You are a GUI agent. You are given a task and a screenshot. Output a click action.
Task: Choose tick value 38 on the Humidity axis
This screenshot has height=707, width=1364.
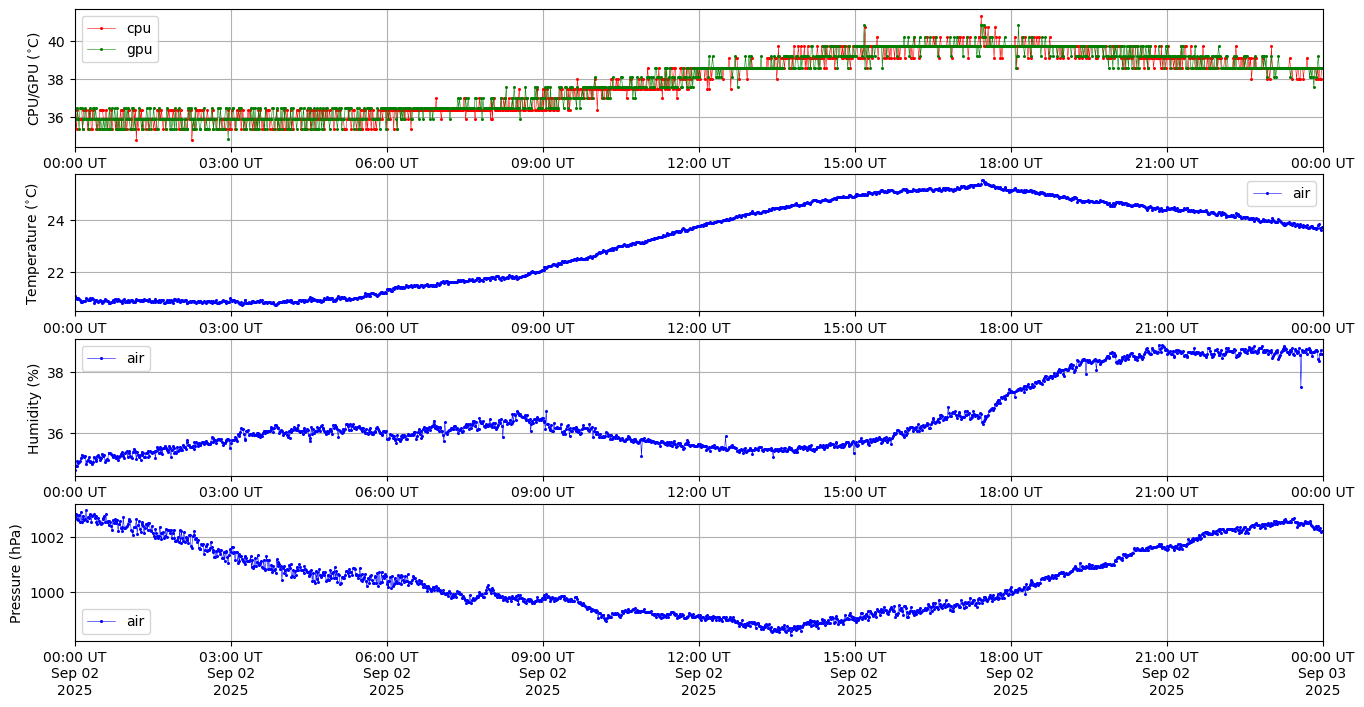[57, 373]
